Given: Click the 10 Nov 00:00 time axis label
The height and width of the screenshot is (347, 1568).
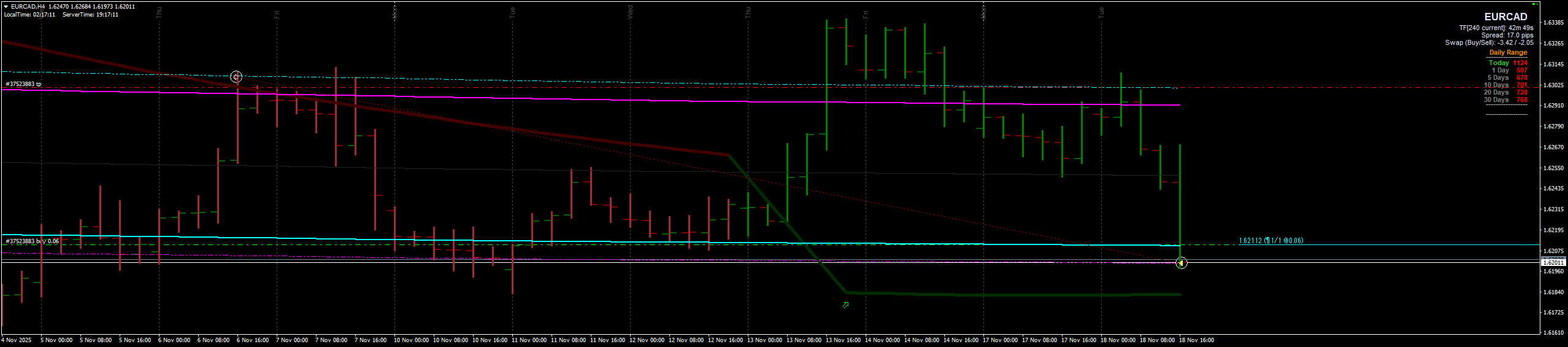Looking at the screenshot, I should point(411,340).
